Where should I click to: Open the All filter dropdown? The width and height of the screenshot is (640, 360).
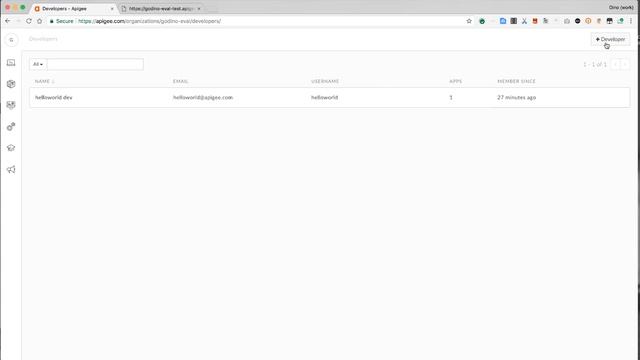(x=38, y=64)
